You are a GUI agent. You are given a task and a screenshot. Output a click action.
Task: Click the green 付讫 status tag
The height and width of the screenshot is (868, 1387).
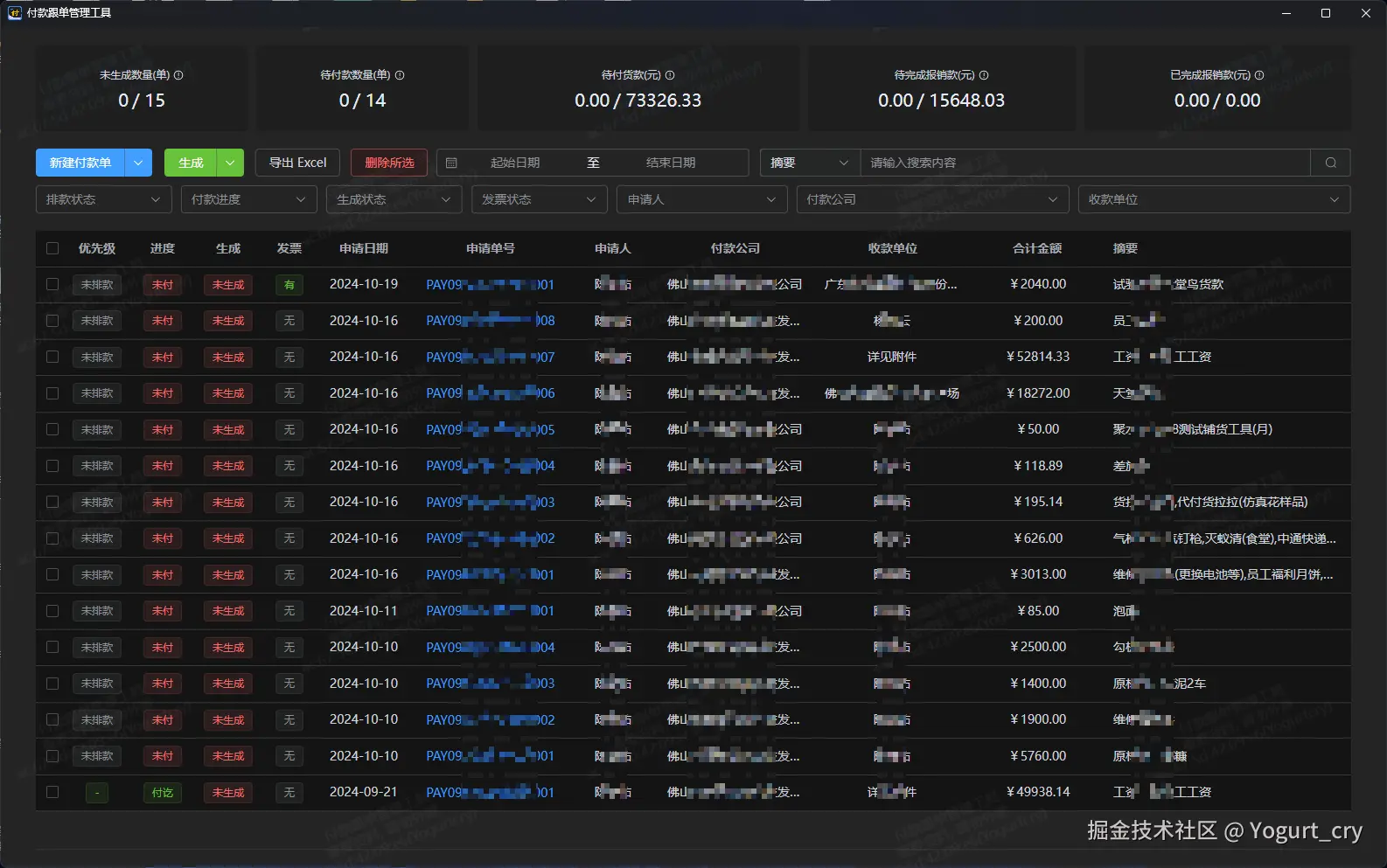coord(163,793)
